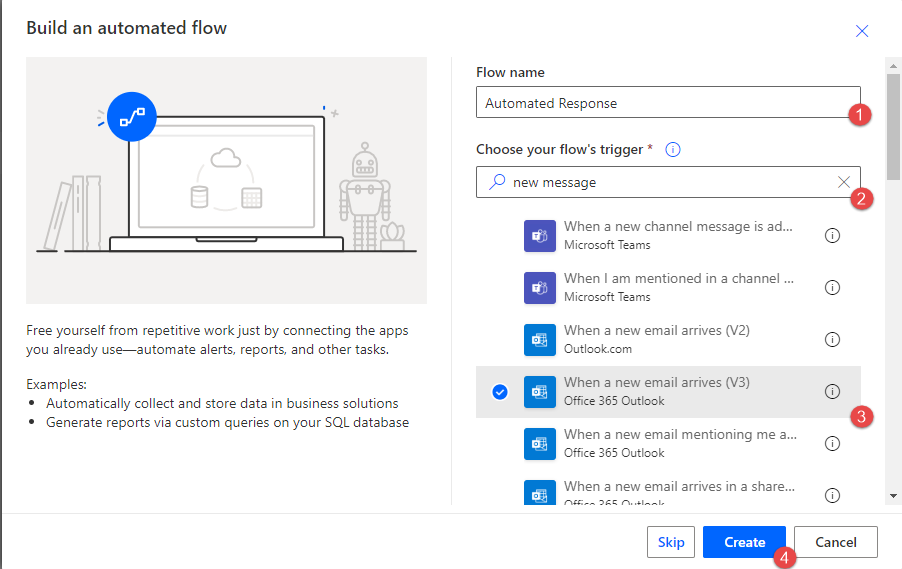Click the Outlook.com icon for new email (V2)

(539, 340)
